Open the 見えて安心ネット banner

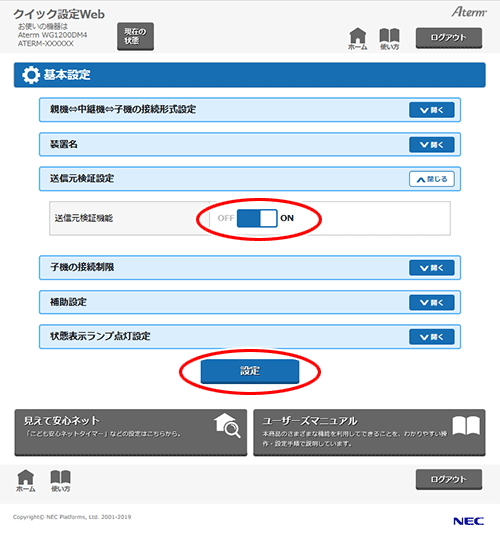(131, 432)
